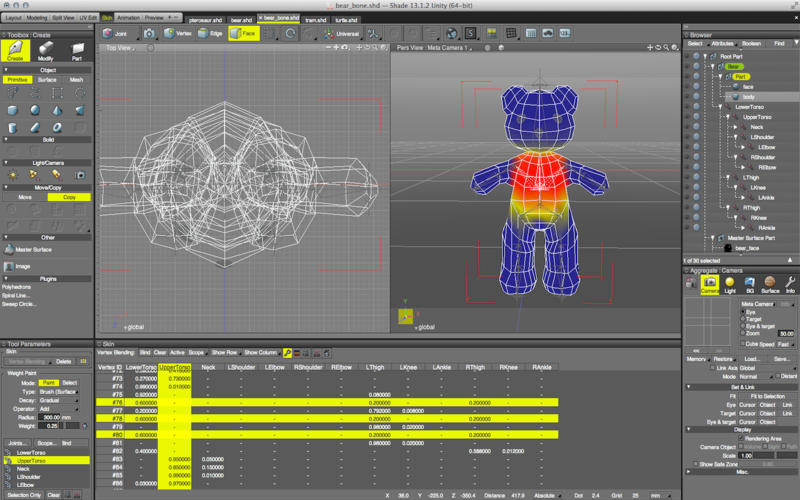Open the bear.shd document tab
This screenshot has height=500, width=800.
click(x=241, y=19)
